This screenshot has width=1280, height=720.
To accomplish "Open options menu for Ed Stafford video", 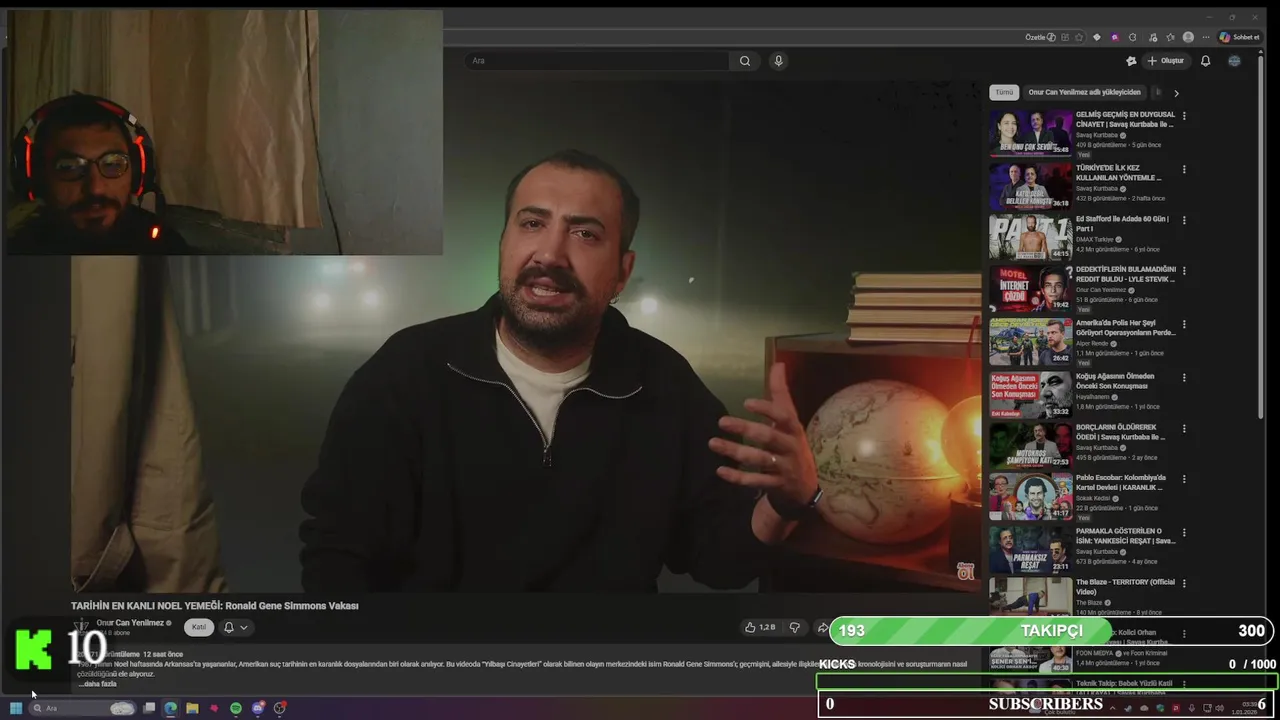I will pos(1184,220).
